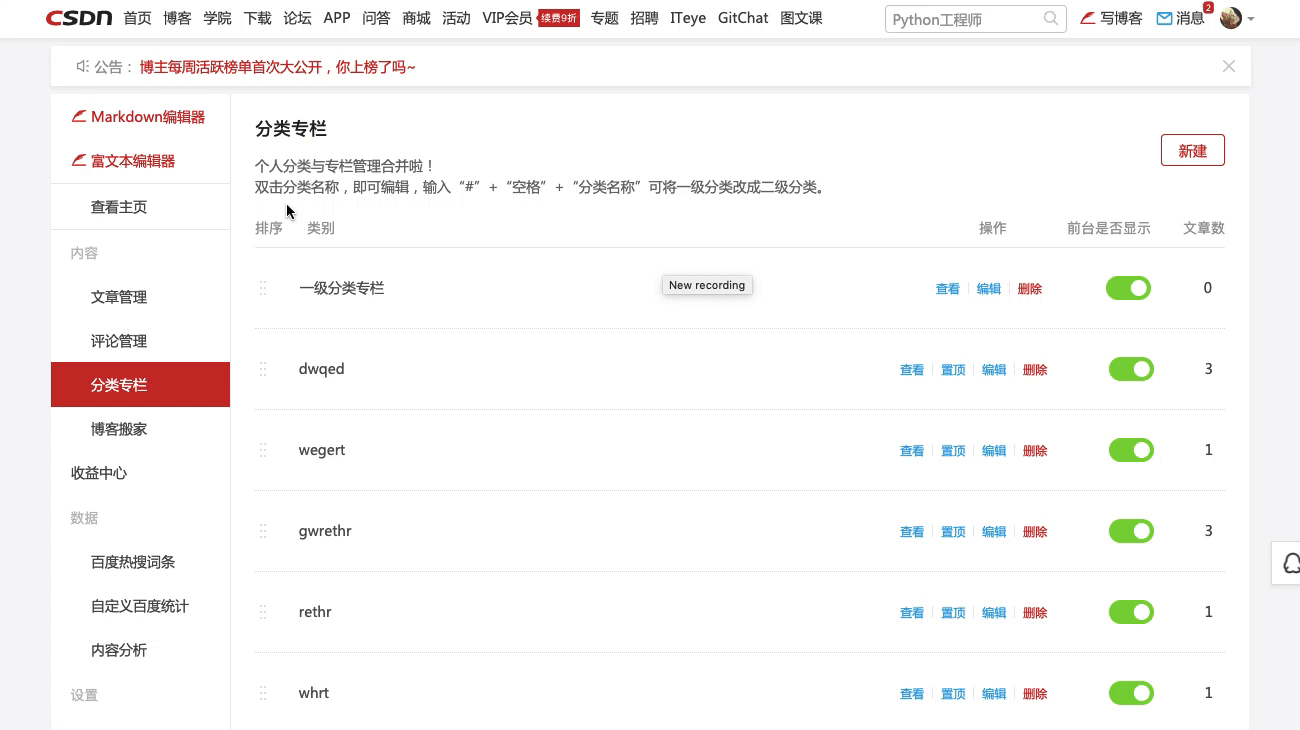The image size is (1300, 730).
Task: Toggle display switch for dwqed
Action: 1131,369
